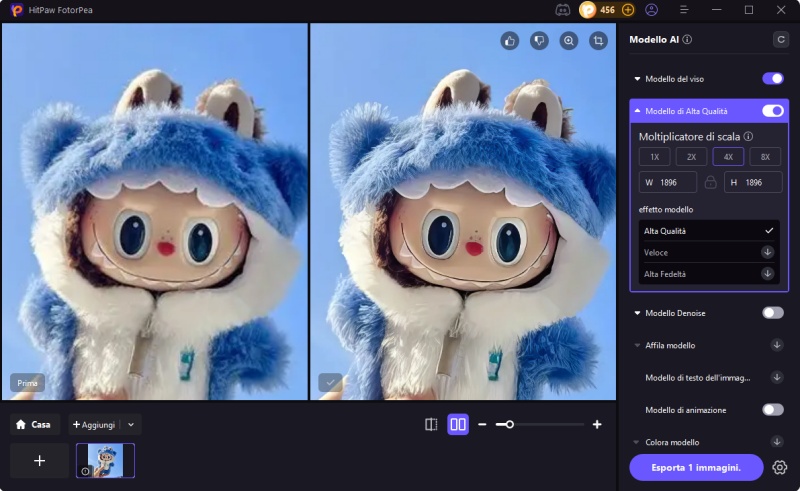Image resolution: width=800 pixels, height=491 pixels.
Task: Open the magnifier zoom tool
Action: pyautogui.click(x=569, y=41)
